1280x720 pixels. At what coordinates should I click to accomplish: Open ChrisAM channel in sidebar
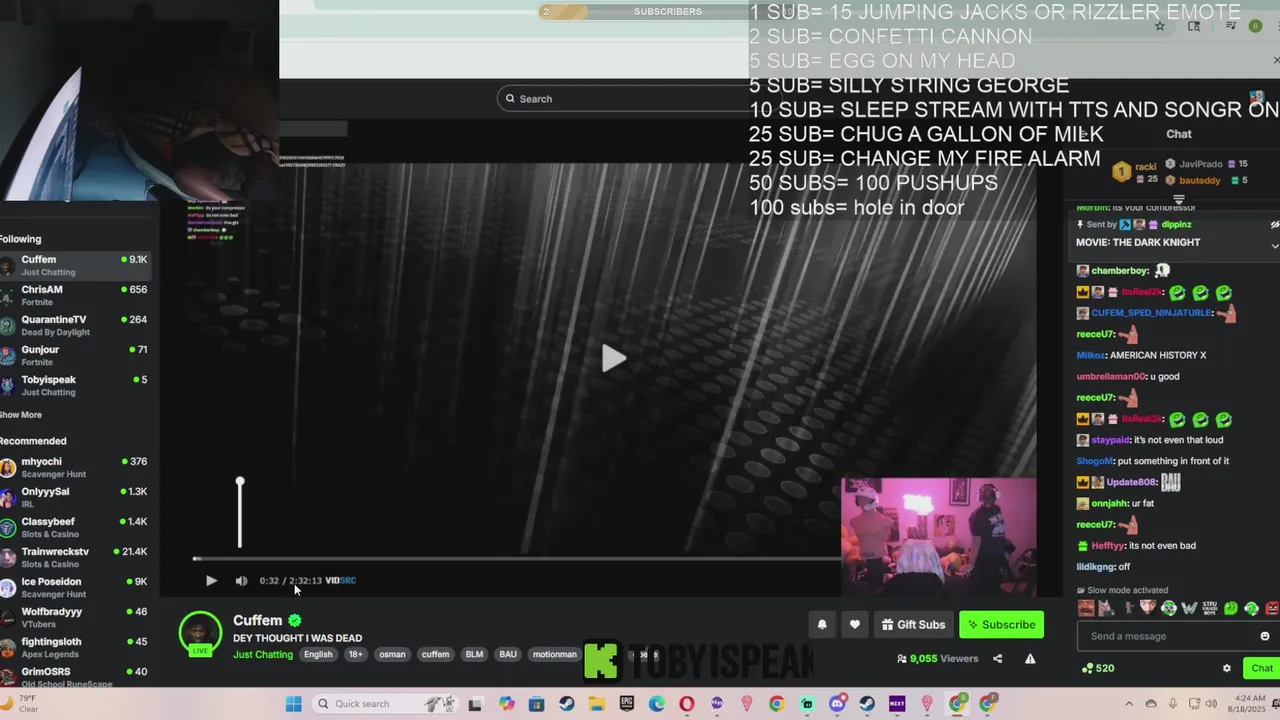click(76, 295)
